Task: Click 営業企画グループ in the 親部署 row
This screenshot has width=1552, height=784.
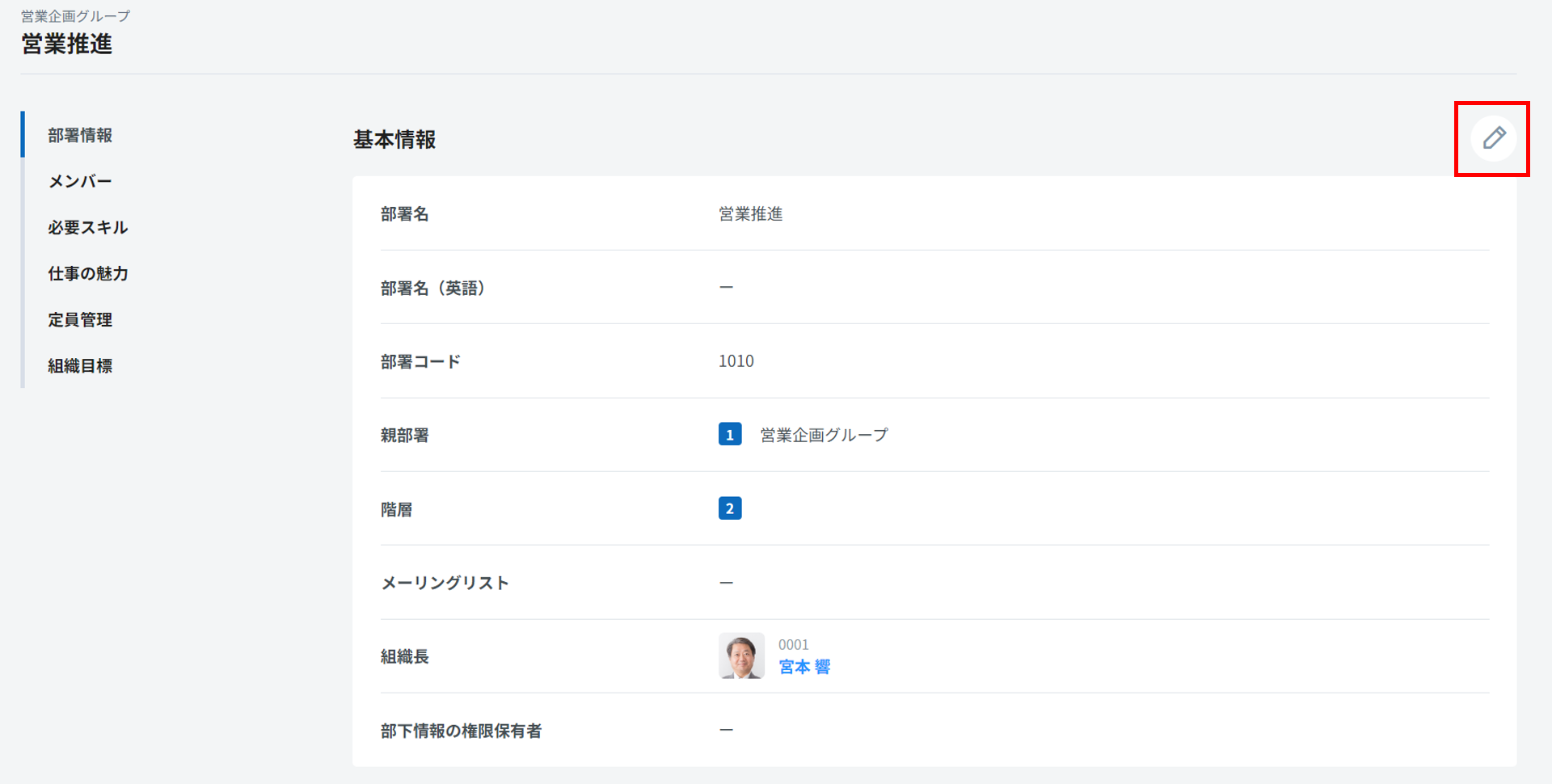Action: tap(824, 435)
